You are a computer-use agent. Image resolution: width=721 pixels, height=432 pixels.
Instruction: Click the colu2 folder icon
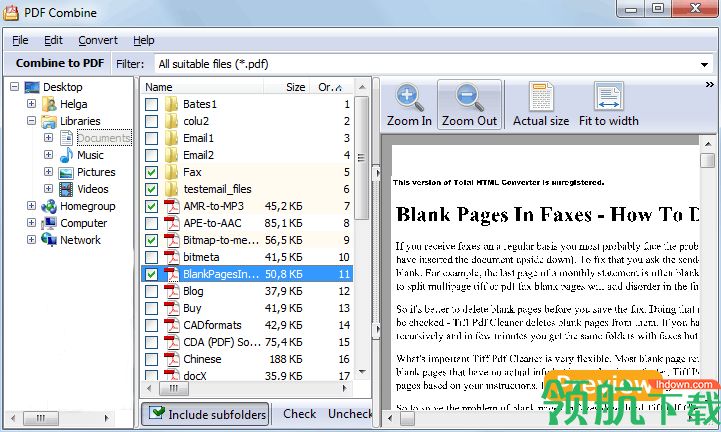coord(172,121)
